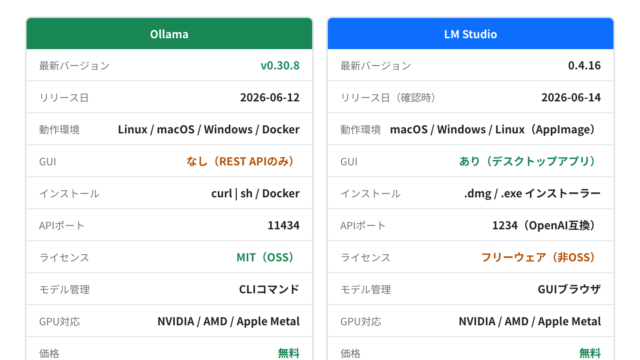This screenshot has width=640, height=360.
Task: Click Ollama API port 11434
Action: coord(284,225)
